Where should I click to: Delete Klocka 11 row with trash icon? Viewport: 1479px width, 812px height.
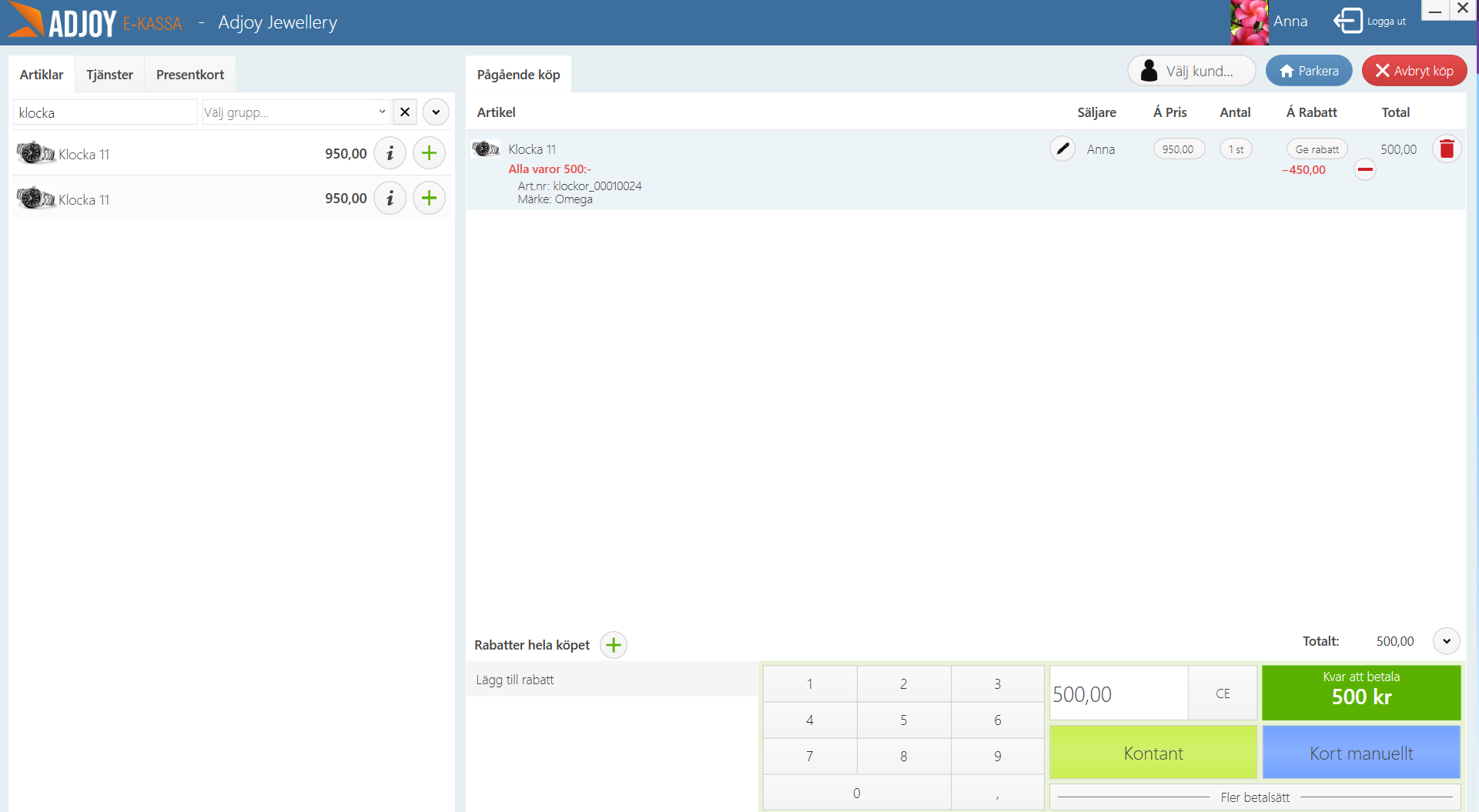click(1447, 149)
